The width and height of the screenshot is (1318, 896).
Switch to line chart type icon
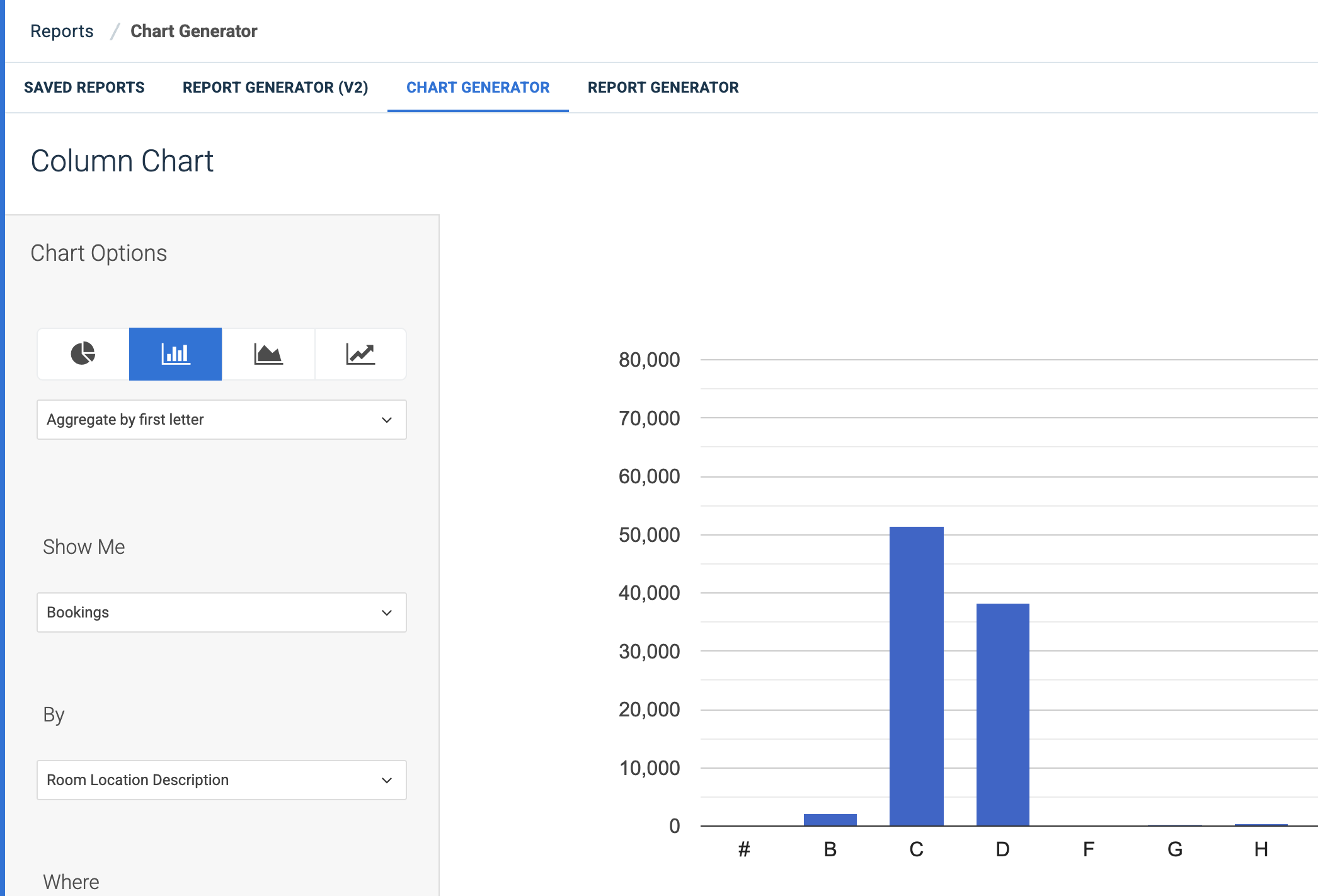tap(360, 353)
